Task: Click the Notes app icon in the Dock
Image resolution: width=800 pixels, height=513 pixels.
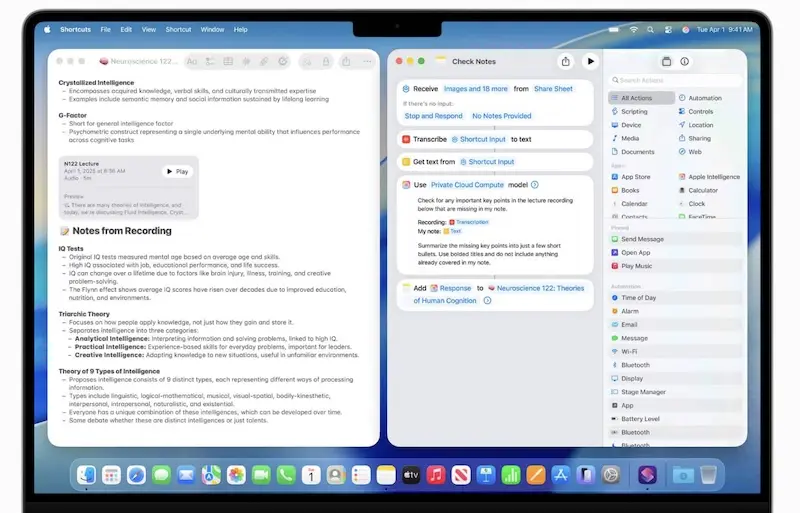Action: (386, 475)
